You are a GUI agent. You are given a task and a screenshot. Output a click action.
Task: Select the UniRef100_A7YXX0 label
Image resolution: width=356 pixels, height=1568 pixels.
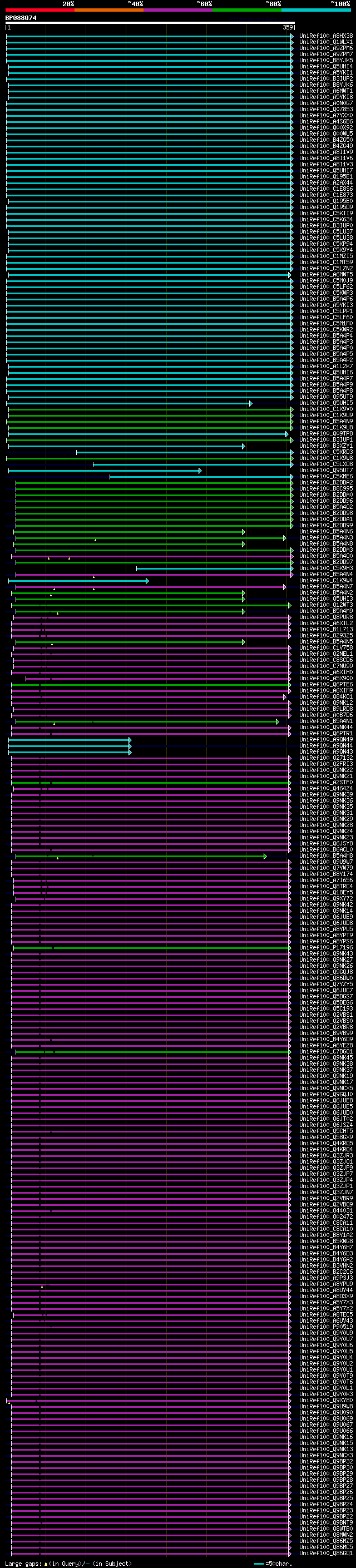point(325,115)
